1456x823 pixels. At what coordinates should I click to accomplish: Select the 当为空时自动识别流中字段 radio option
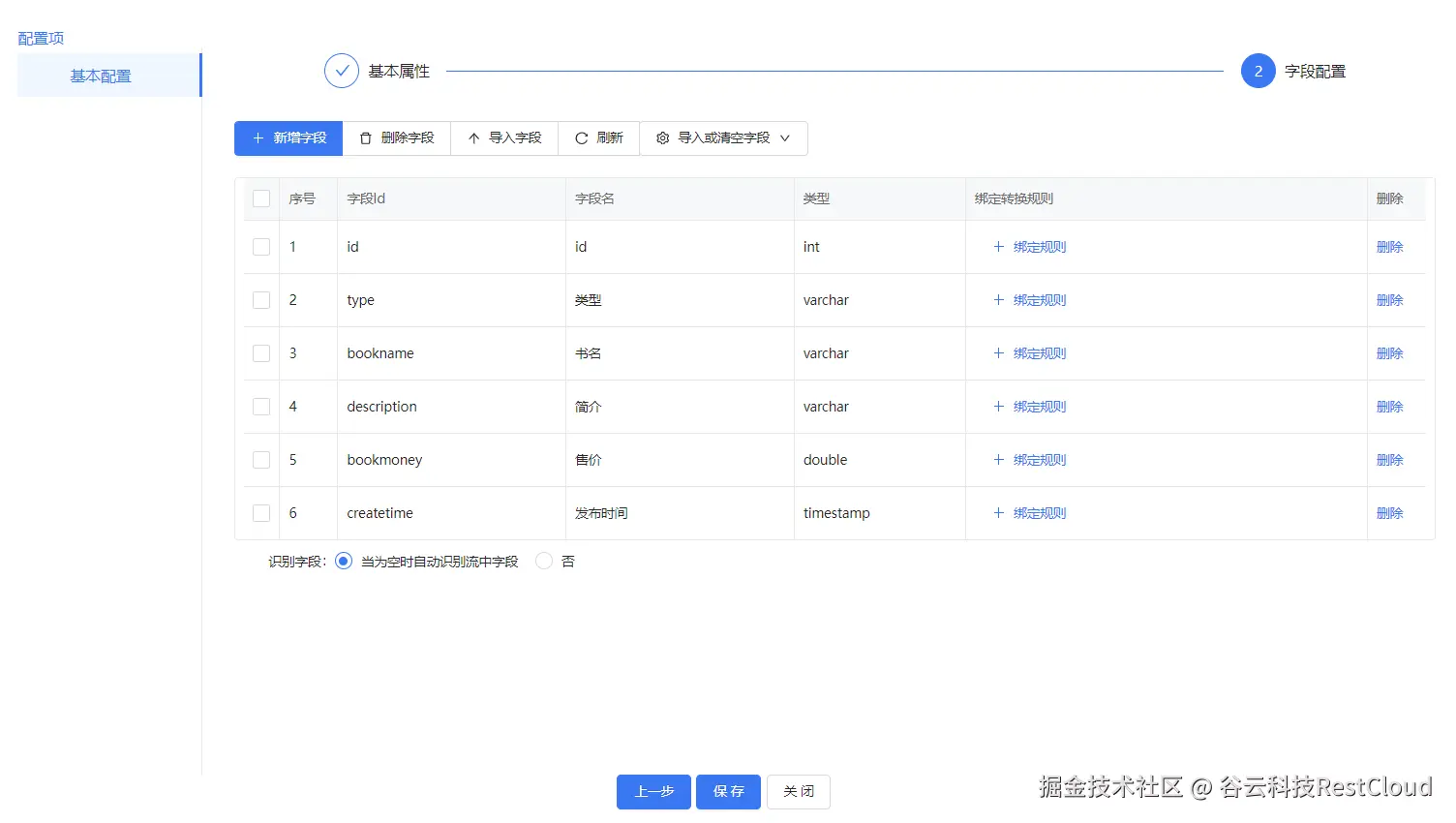point(344,561)
